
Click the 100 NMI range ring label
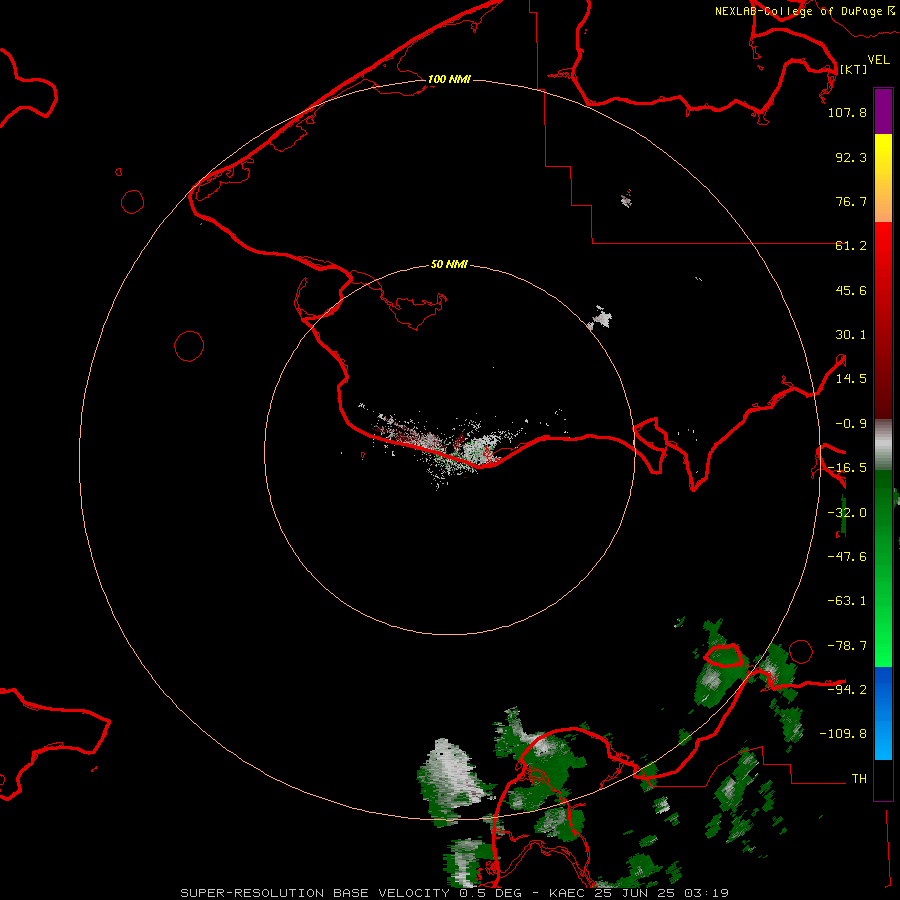[449, 79]
